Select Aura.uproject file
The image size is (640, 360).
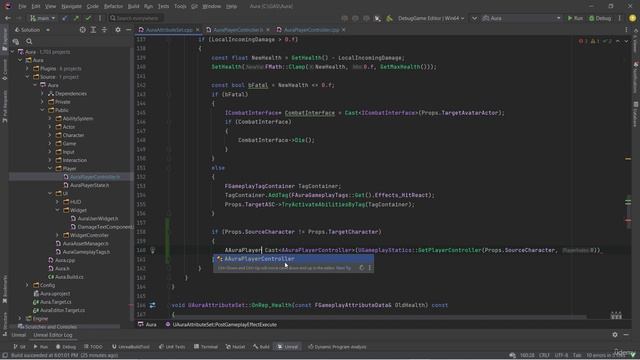[55, 293]
